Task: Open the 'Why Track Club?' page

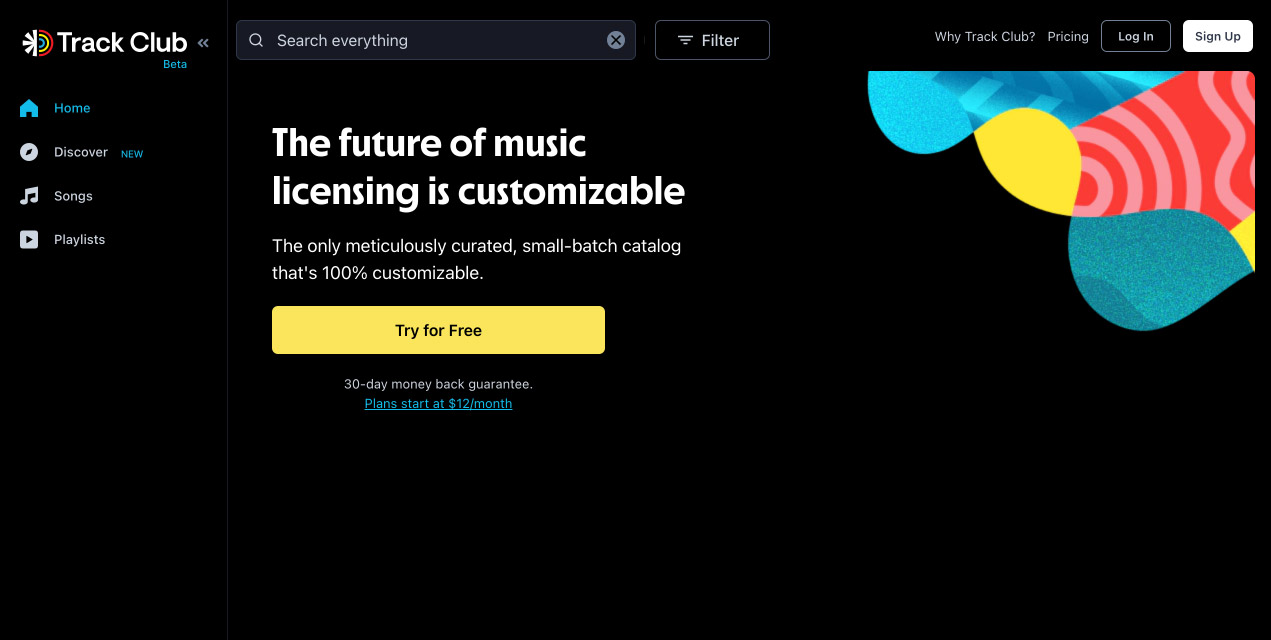Action: (x=985, y=37)
